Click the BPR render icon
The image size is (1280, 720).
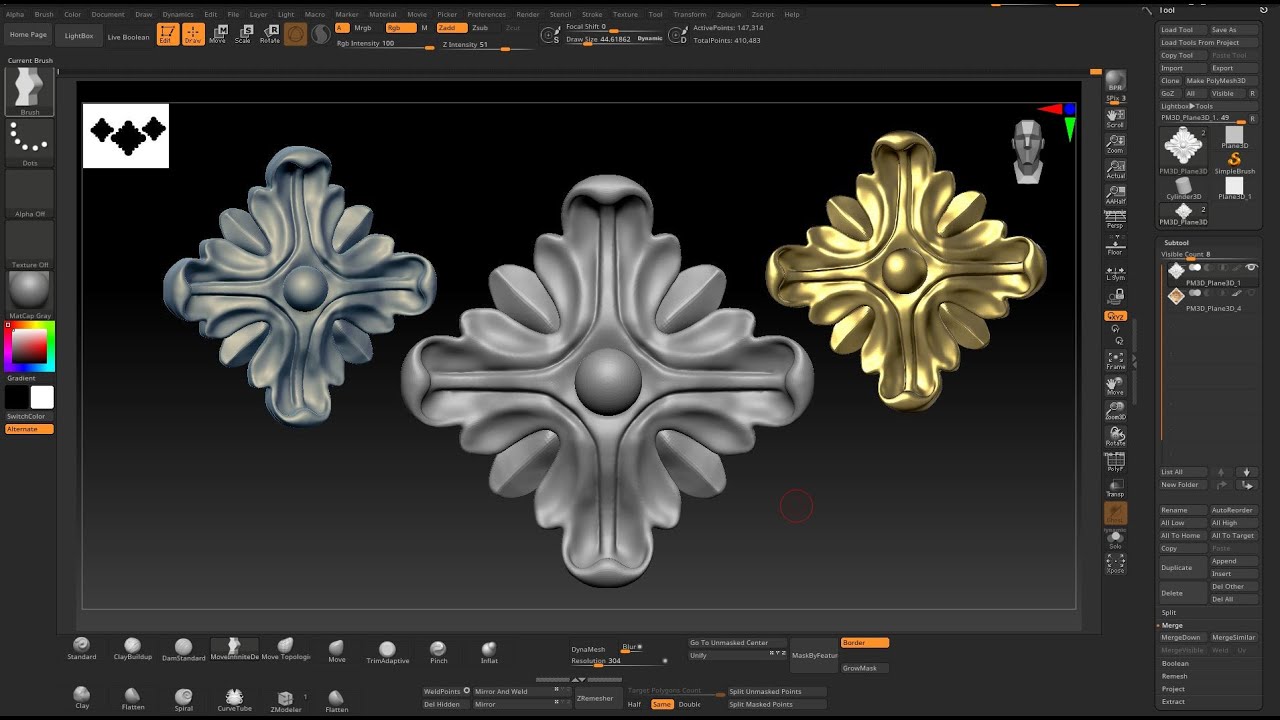point(1115,82)
